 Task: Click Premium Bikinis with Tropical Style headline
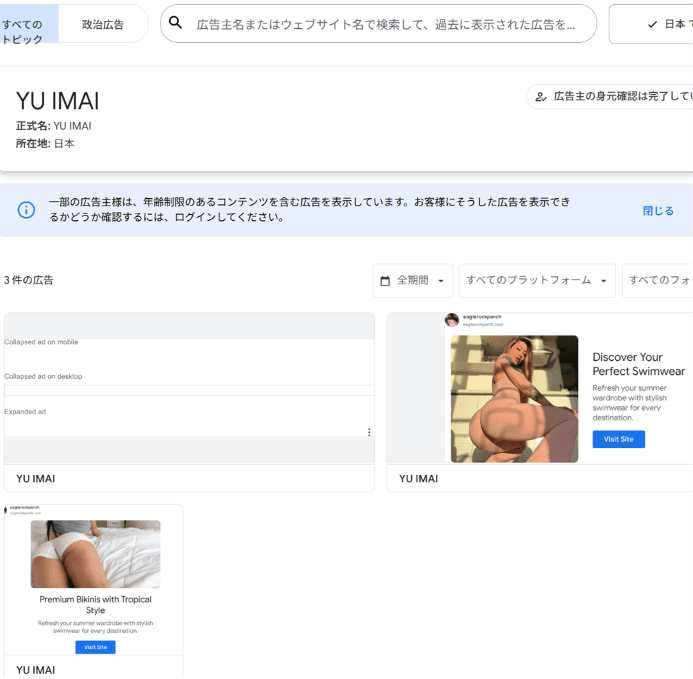(95, 605)
